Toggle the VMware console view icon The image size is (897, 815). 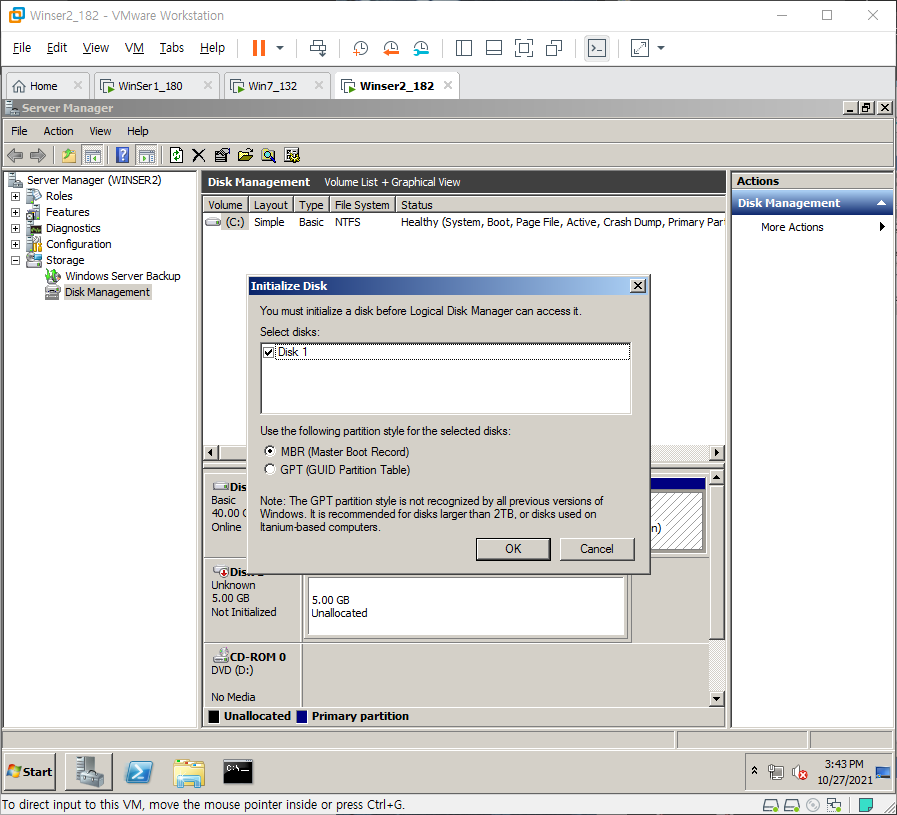tap(597, 48)
